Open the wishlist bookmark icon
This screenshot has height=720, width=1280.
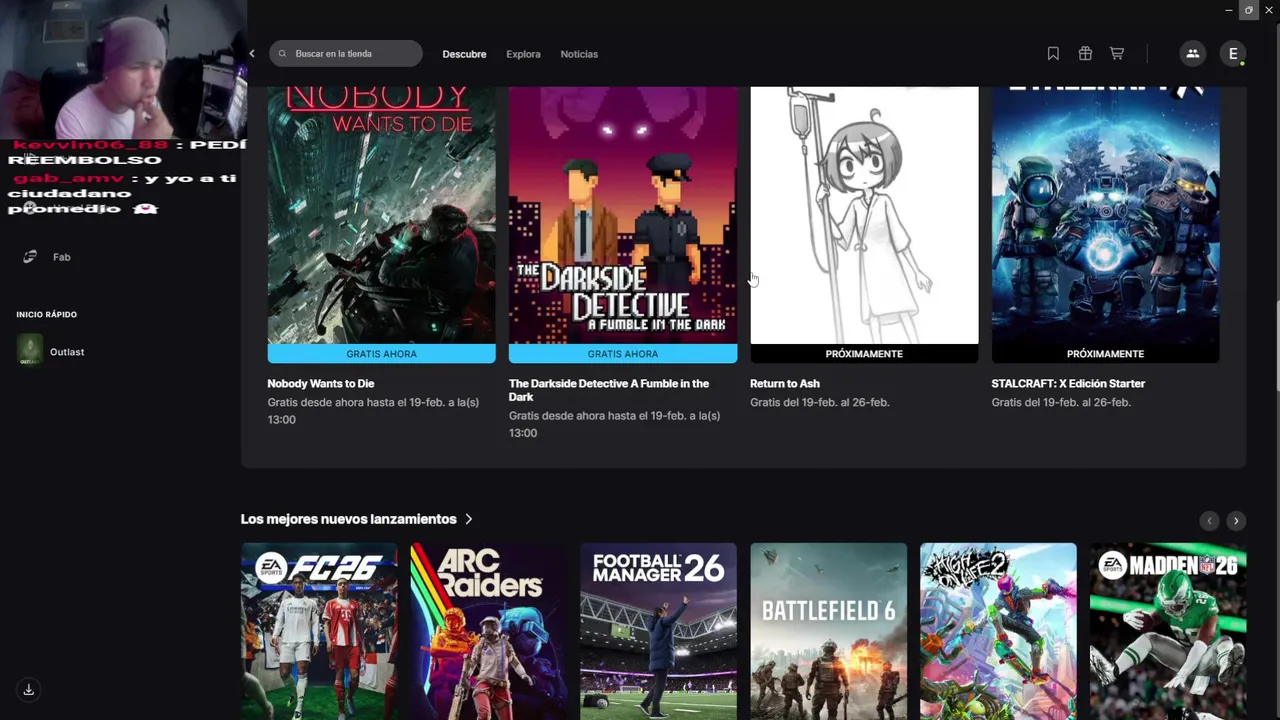click(1053, 54)
